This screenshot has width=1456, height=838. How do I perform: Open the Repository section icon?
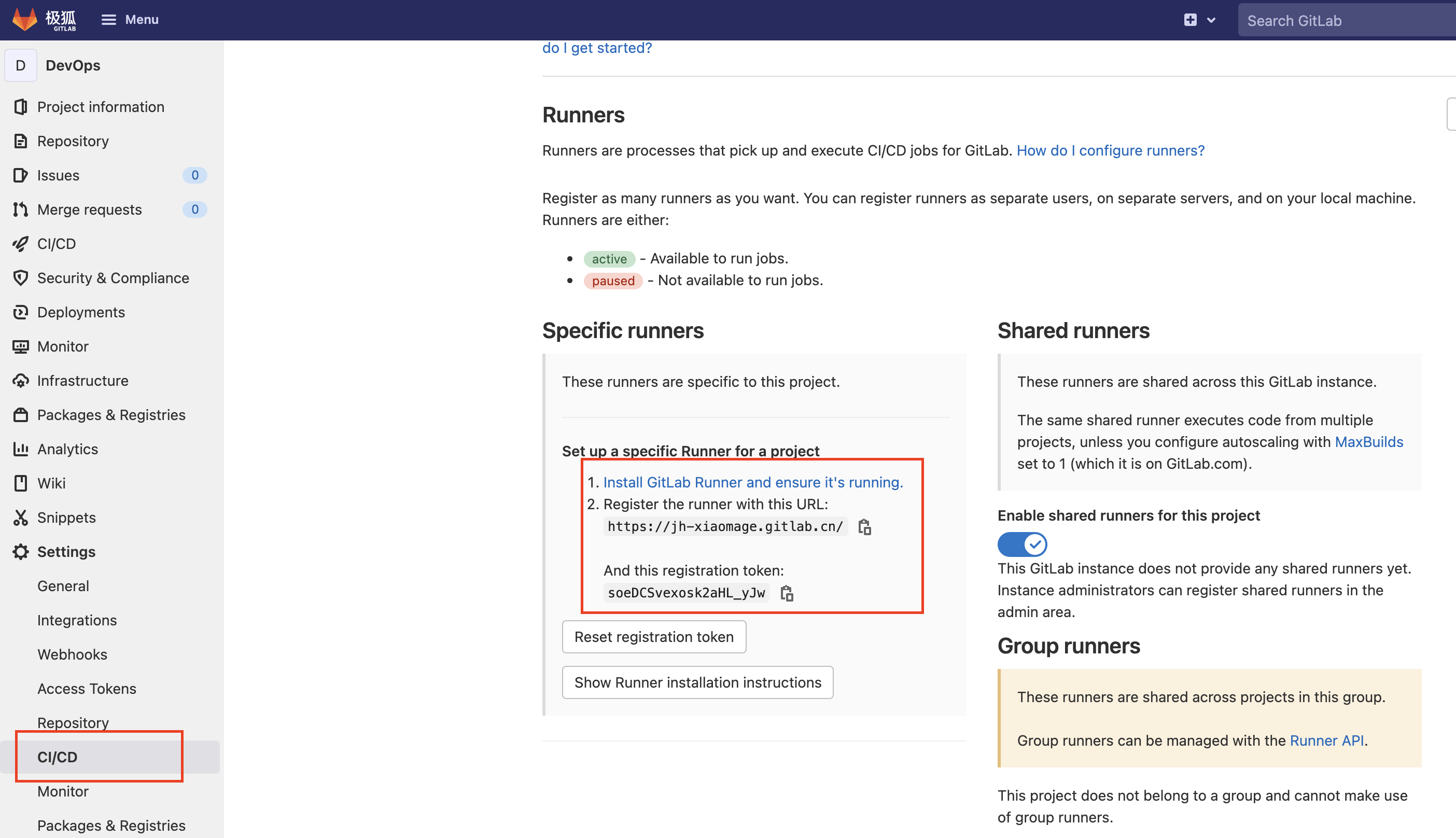pyautogui.click(x=21, y=141)
